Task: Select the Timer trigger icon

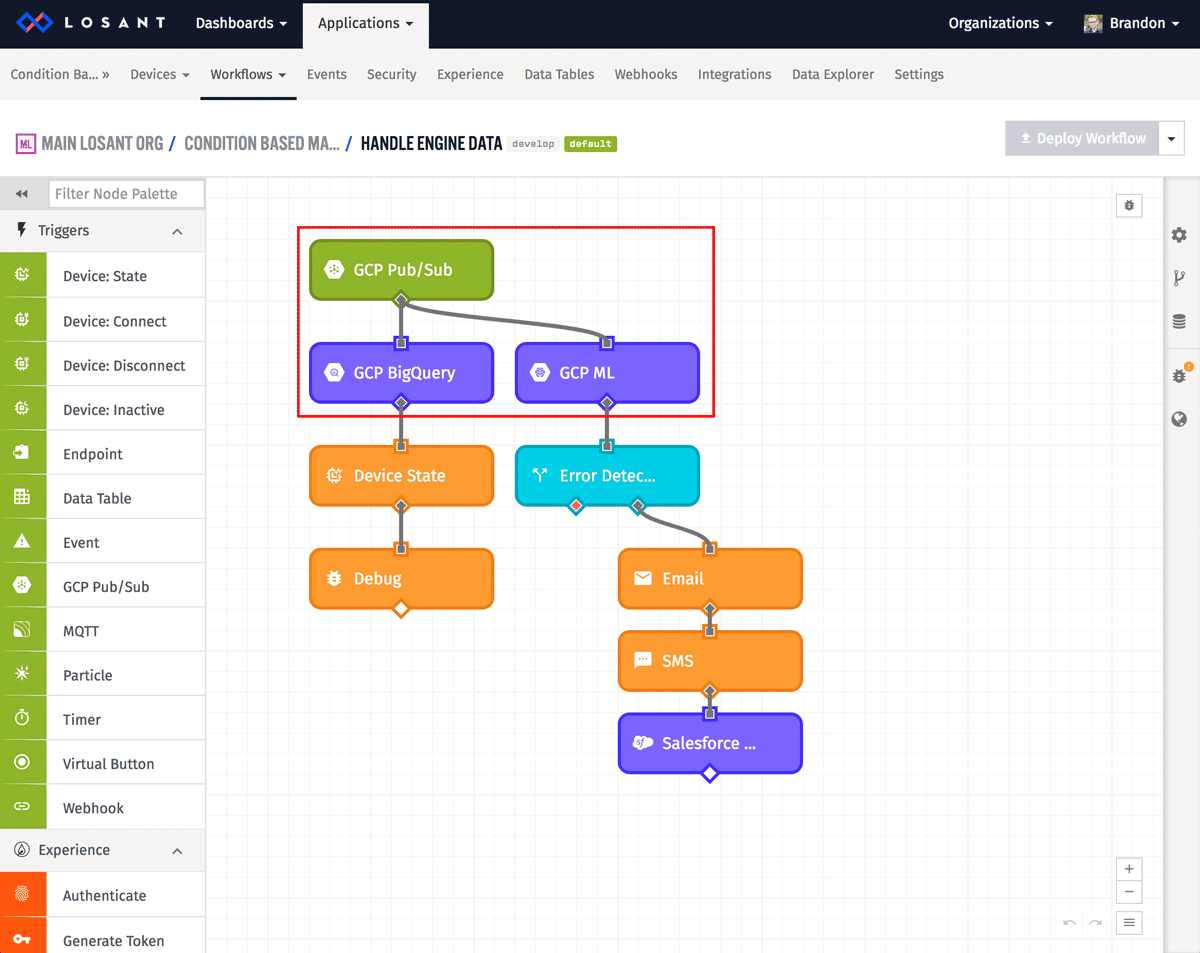Action: coord(23,718)
